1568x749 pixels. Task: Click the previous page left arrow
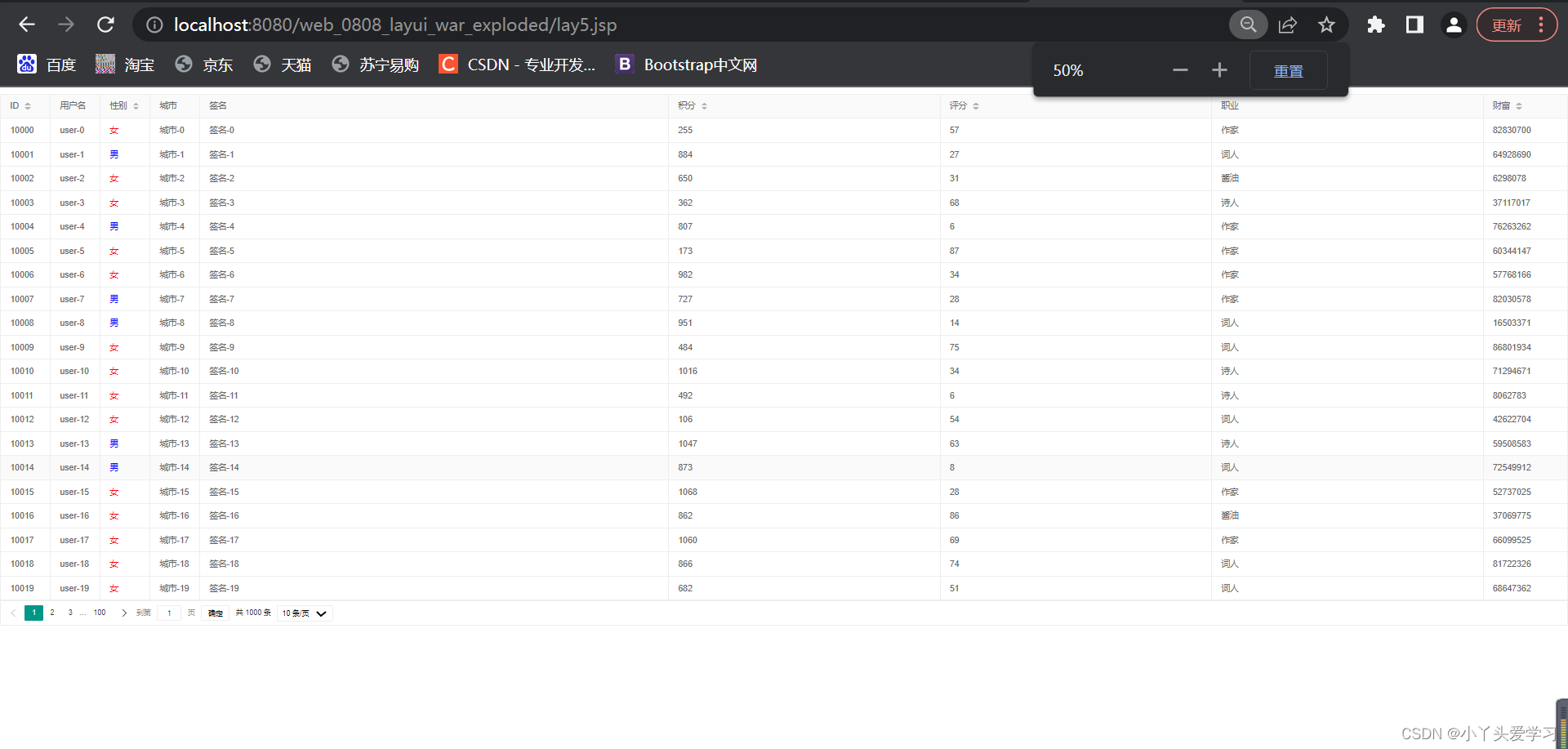tap(13, 613)
